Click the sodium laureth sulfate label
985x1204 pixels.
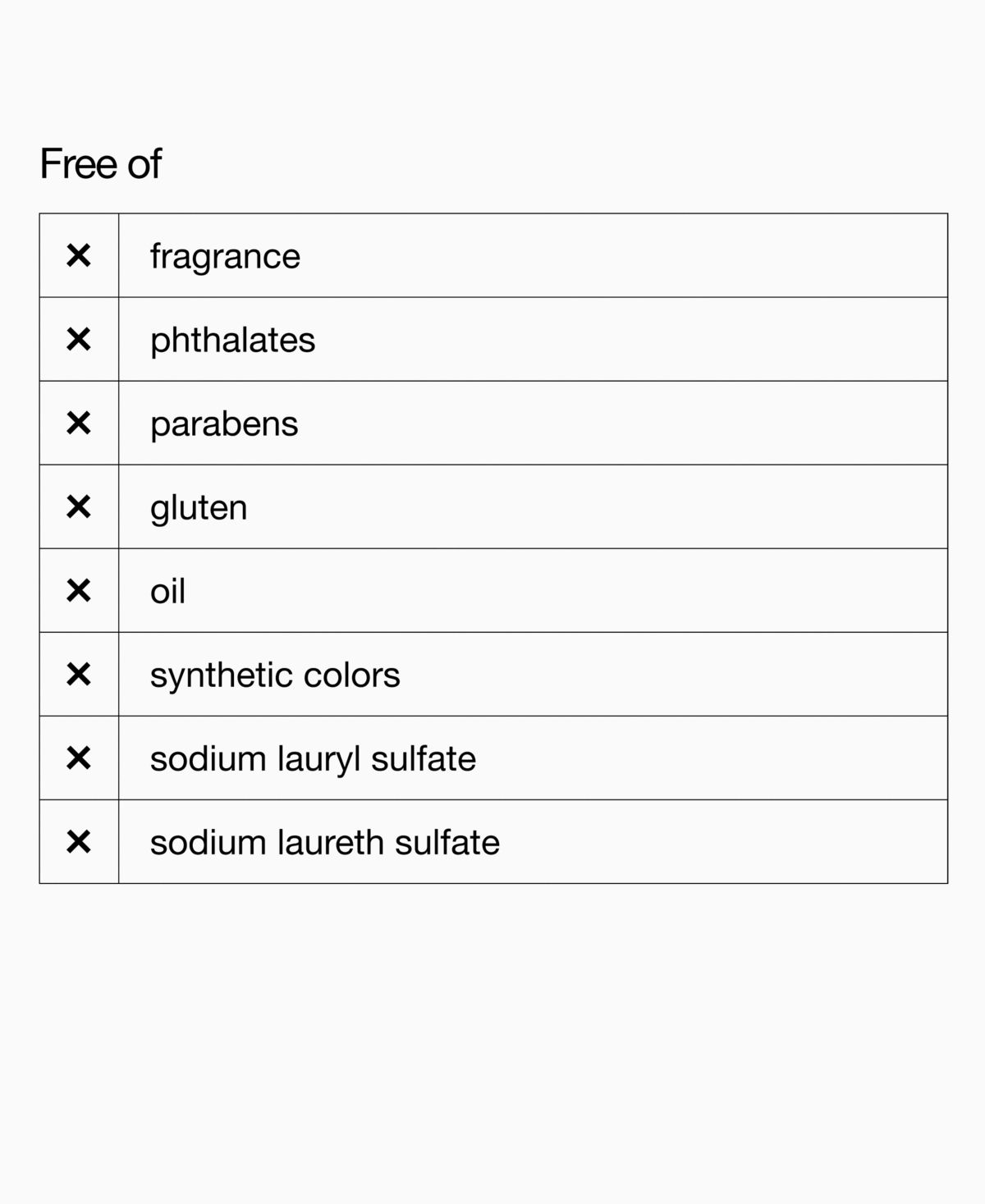pyautogui.click(x=325, y=842)
